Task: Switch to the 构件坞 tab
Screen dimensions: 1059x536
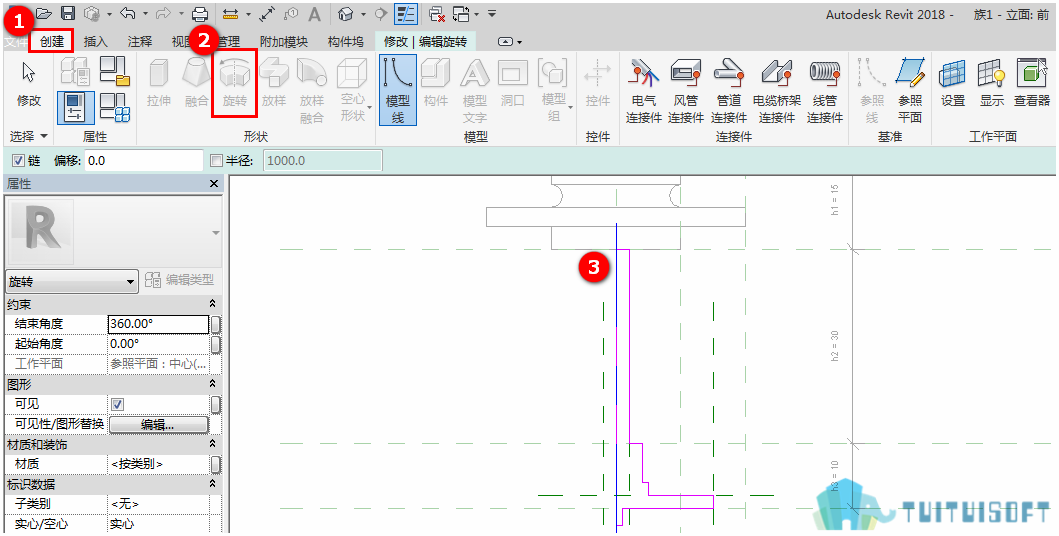Action: [x=345, y=42]
